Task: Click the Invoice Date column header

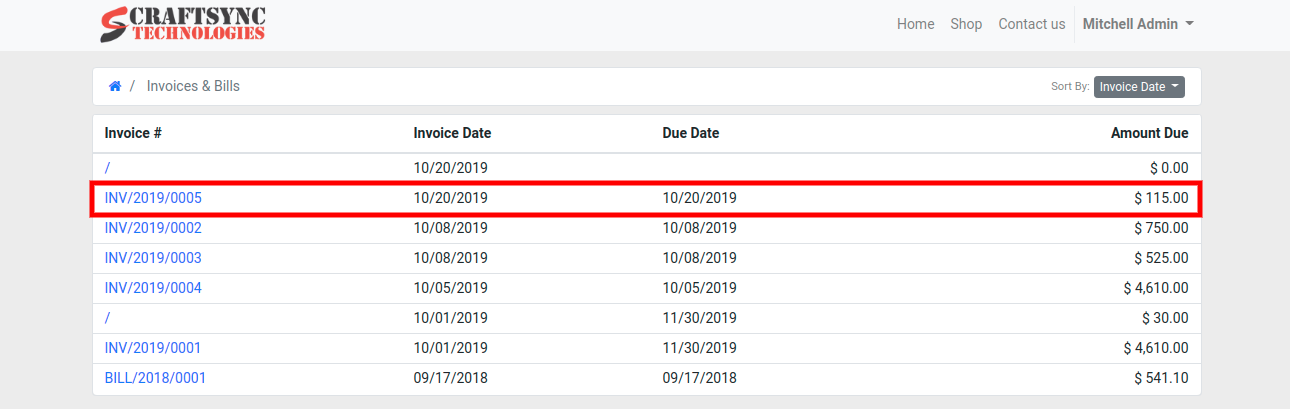Action: (x=452, y=133)
